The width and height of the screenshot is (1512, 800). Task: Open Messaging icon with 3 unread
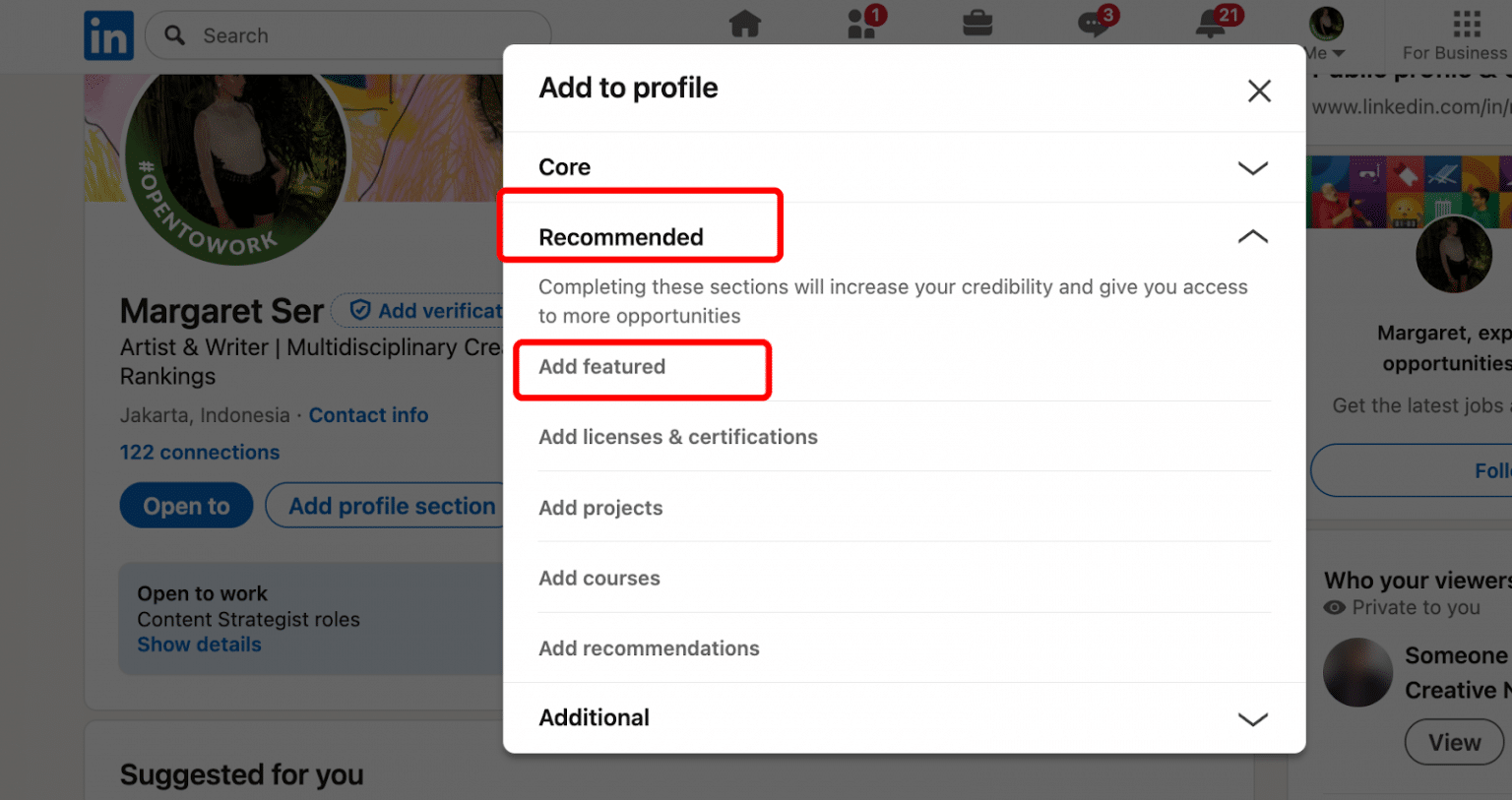(1098, 22)
